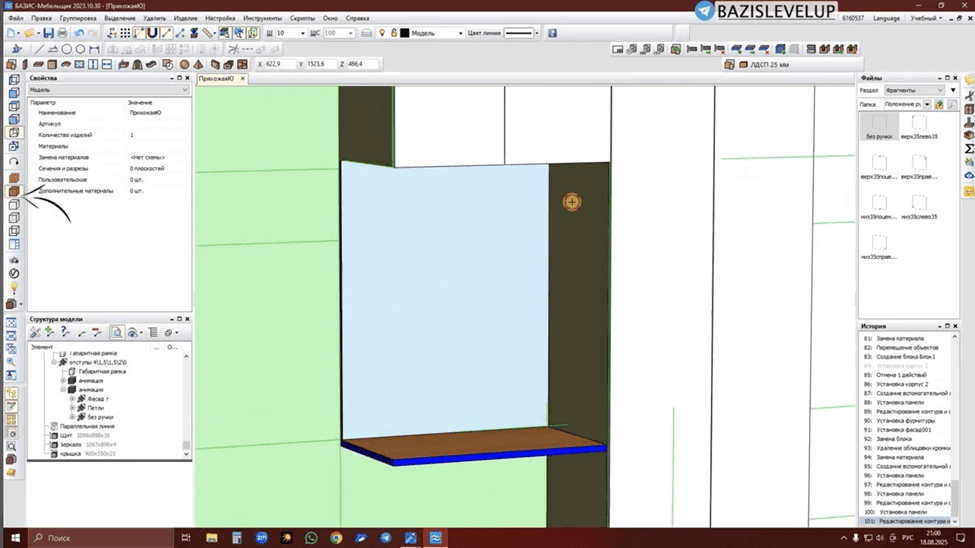Open the Скрипты menu
Viewport: 975px width, 548px height.
click(302, 18)
